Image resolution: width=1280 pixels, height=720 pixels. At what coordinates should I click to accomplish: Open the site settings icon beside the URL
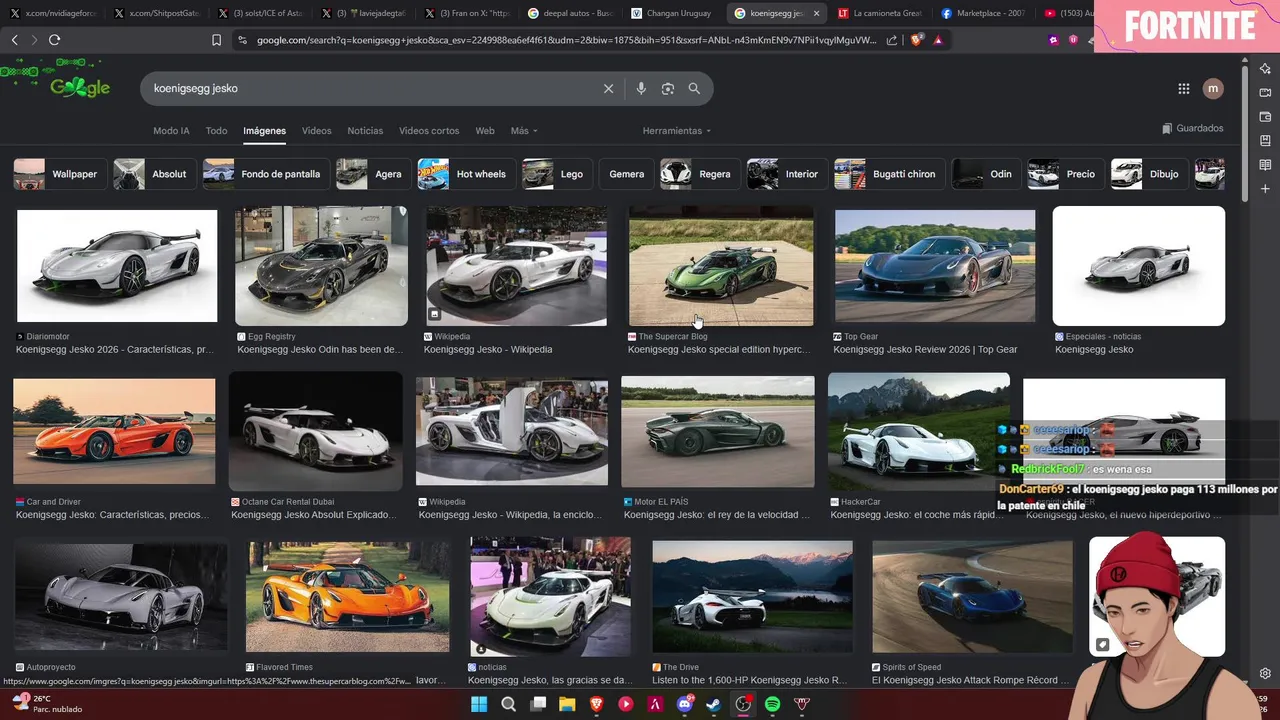(242, 40)
